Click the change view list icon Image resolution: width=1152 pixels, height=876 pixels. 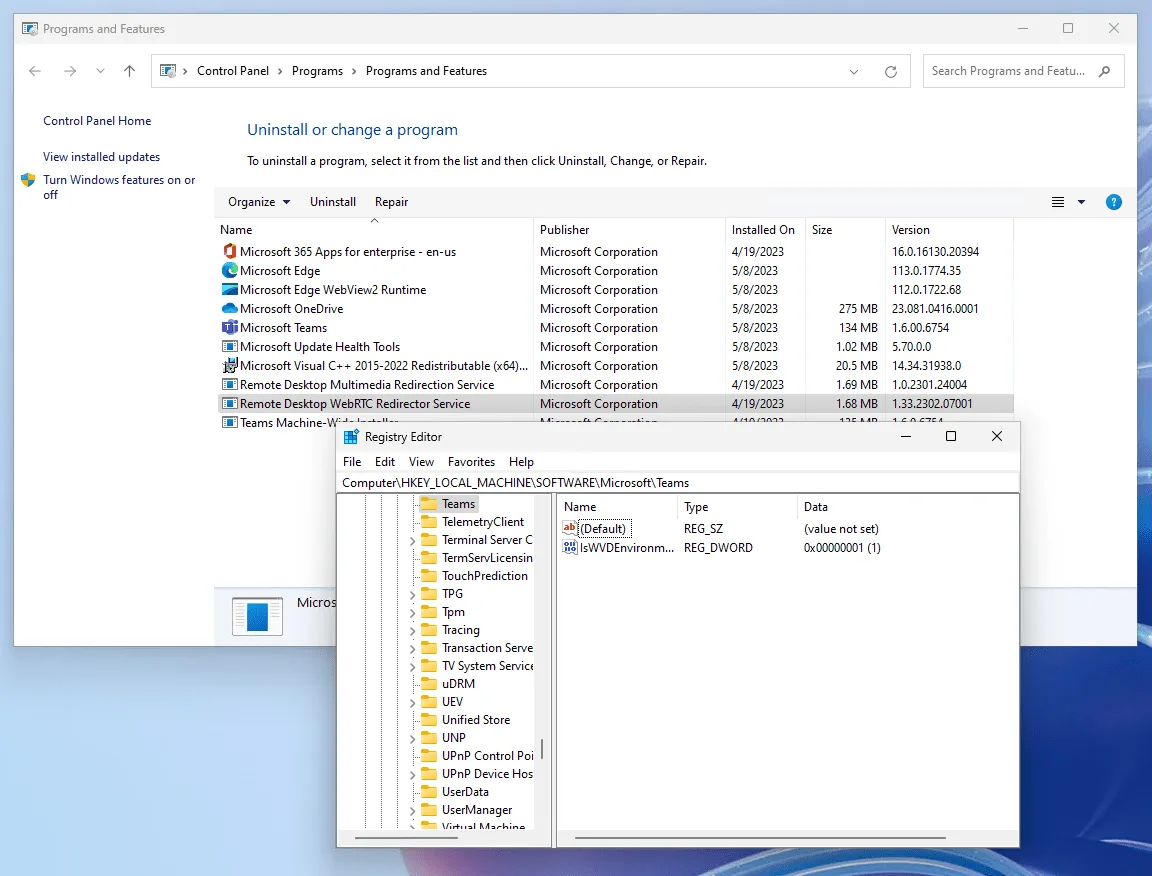[x=1058, y=202]
